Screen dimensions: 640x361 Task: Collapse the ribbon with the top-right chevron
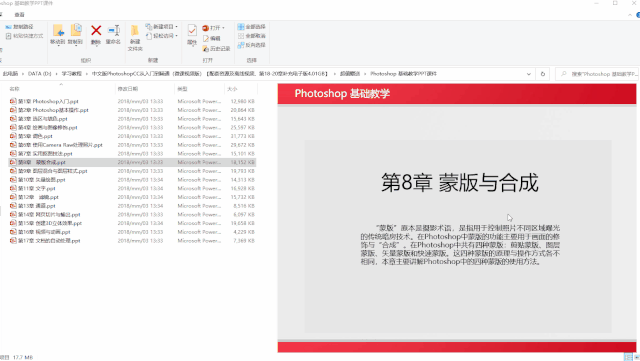point(630,15)
